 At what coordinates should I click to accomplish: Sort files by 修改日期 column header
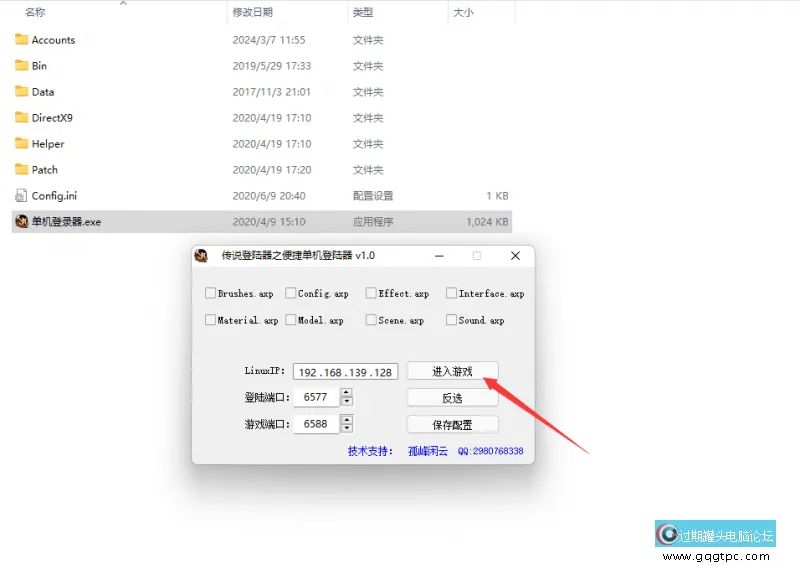(x=253, y=12)
